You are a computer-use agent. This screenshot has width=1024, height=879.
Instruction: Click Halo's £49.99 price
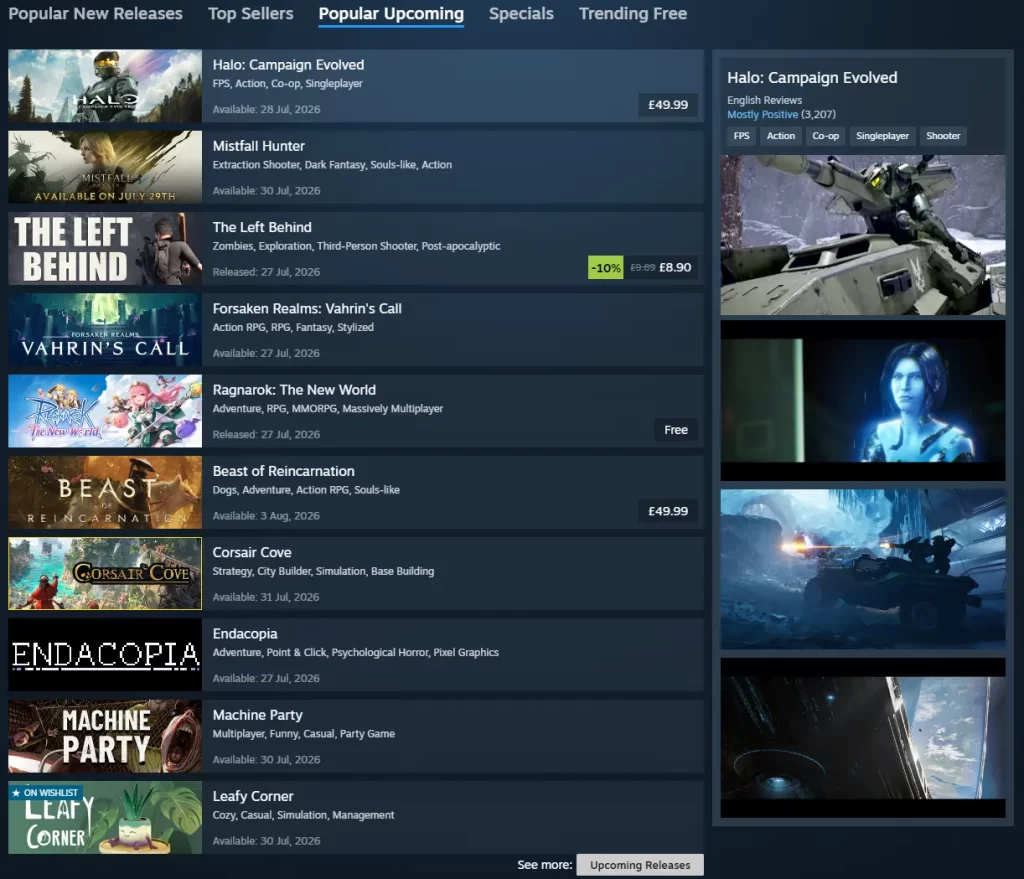pyautogui.click(x=667, y=104)
